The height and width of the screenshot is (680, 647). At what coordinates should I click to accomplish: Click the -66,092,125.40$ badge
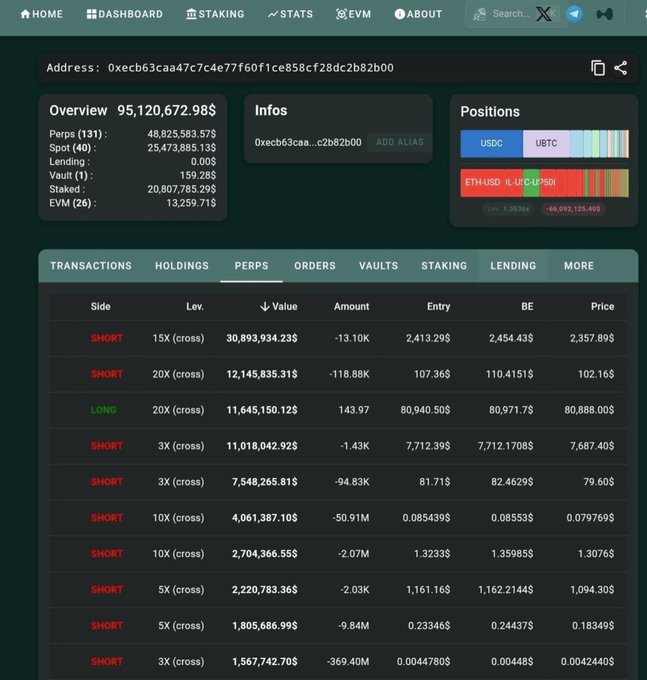tap(573, 209)
